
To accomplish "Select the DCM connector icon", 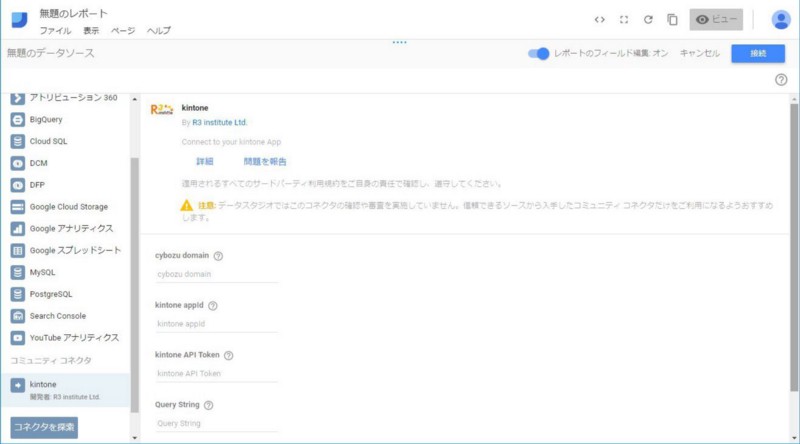I will (x=17, y=163).
